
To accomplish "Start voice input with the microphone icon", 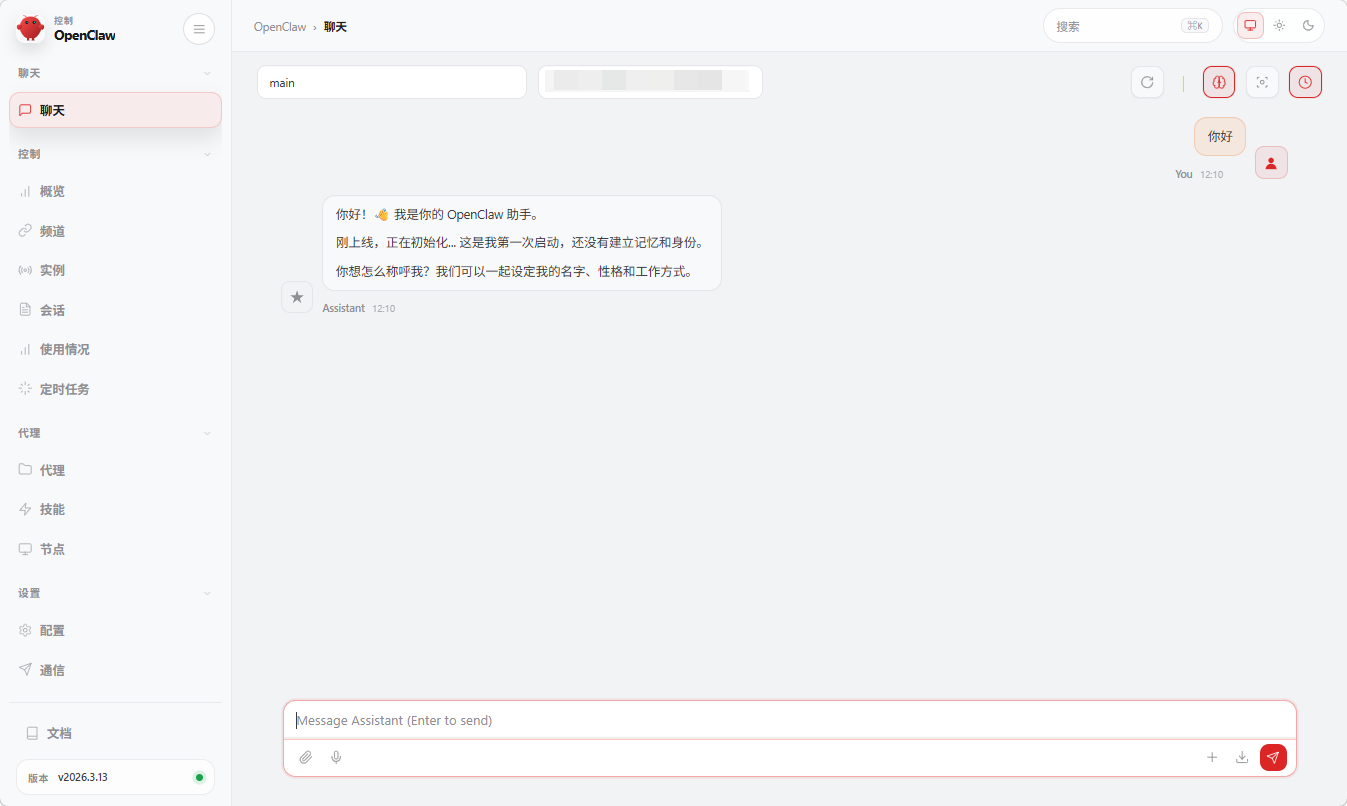I will click(336, 757).
